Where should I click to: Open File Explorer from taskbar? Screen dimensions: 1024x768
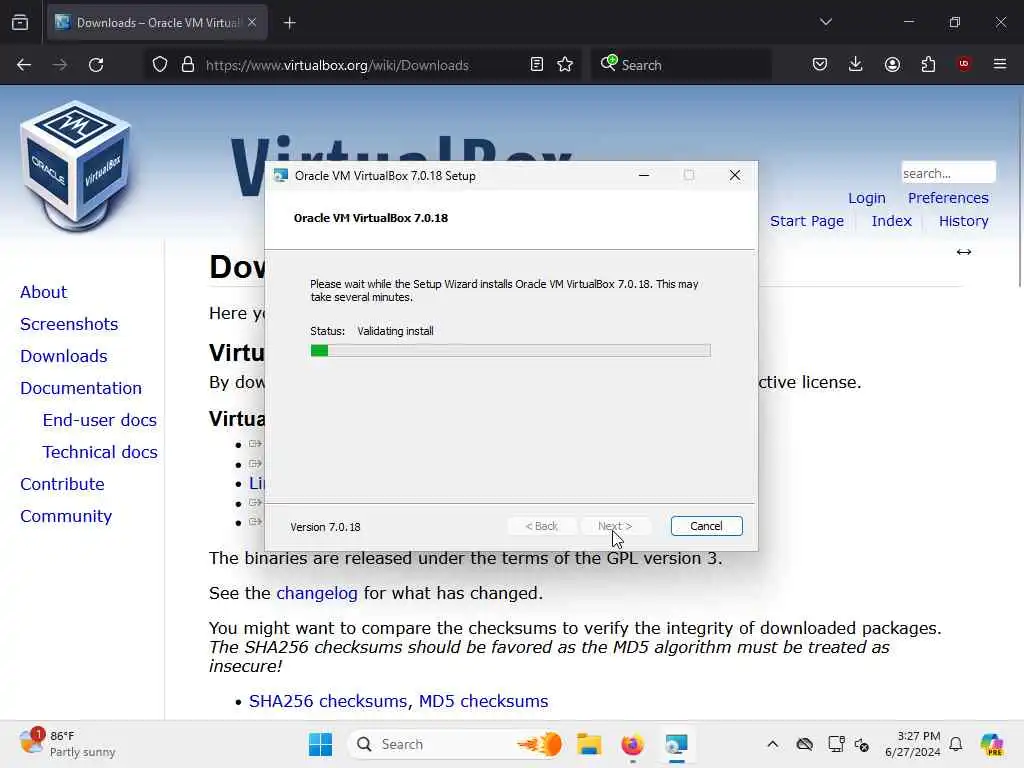pyautogui.click(x=588, y=744)
